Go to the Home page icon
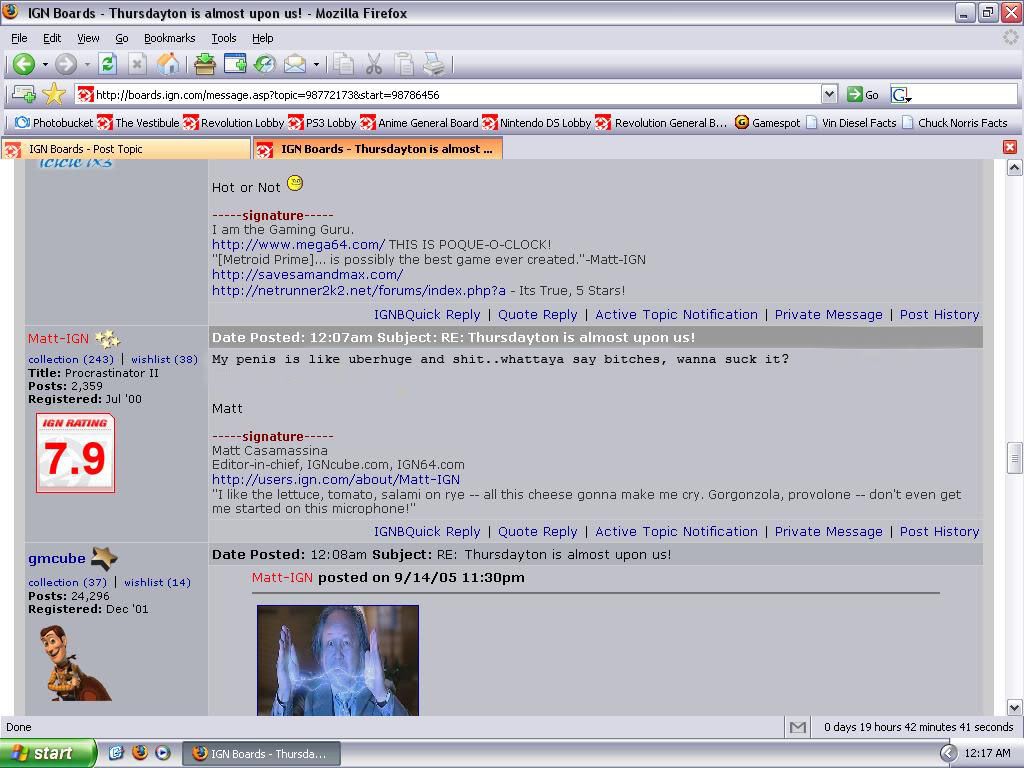 pyautogui.click(x=168, y=64)
